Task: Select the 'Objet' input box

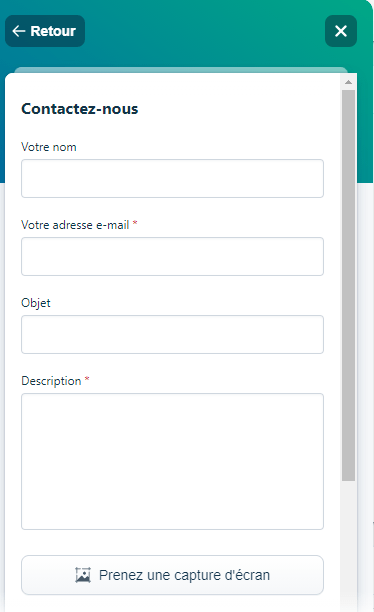Action: click(172, 334)
